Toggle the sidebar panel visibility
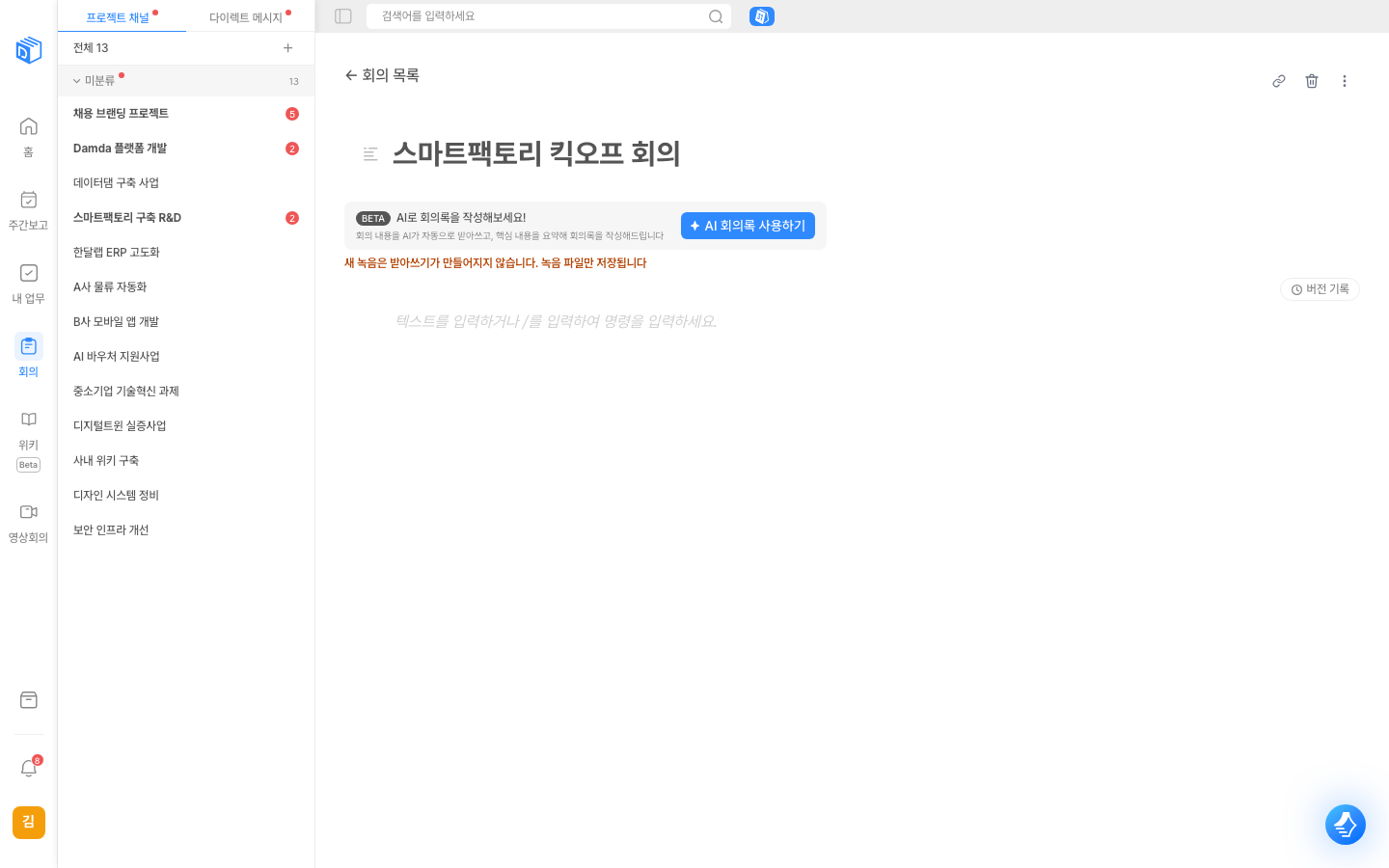1389x868 pixels. (x=343, y=16)
